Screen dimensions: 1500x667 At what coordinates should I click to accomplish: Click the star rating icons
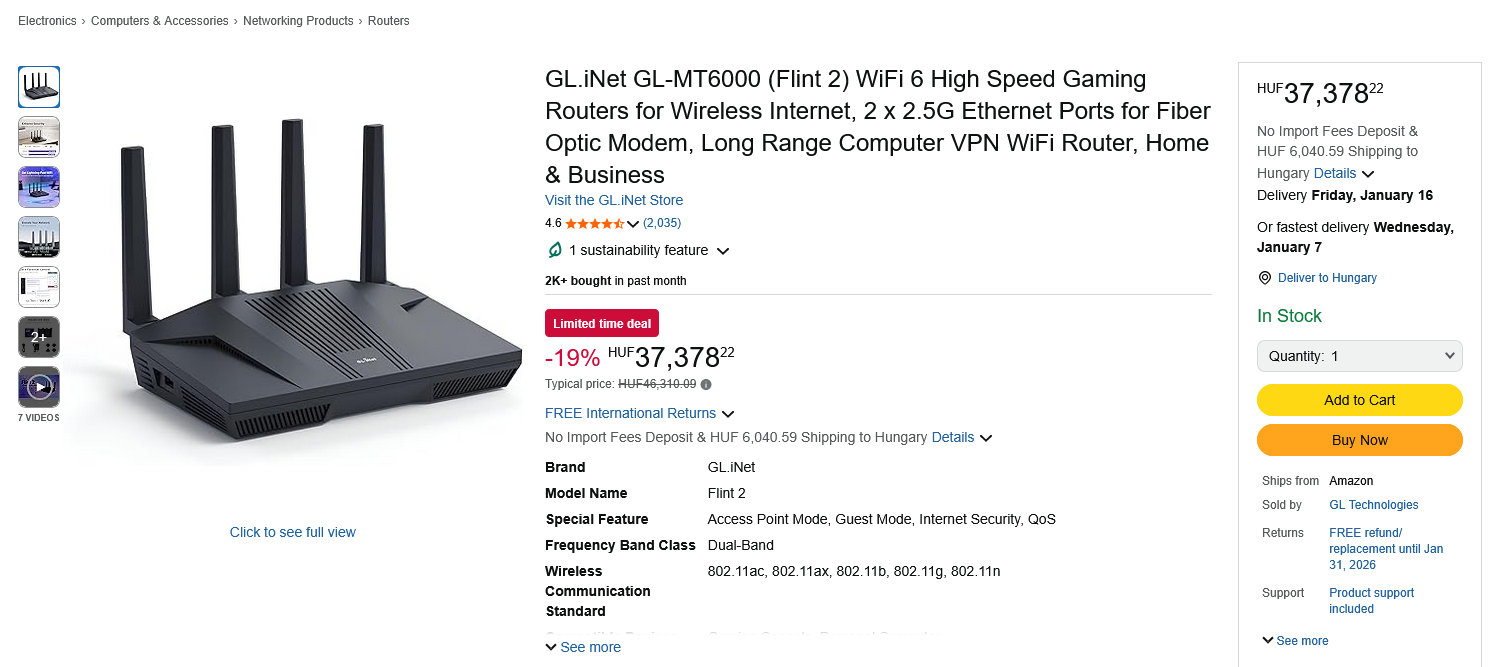click(x=595, y=223)
